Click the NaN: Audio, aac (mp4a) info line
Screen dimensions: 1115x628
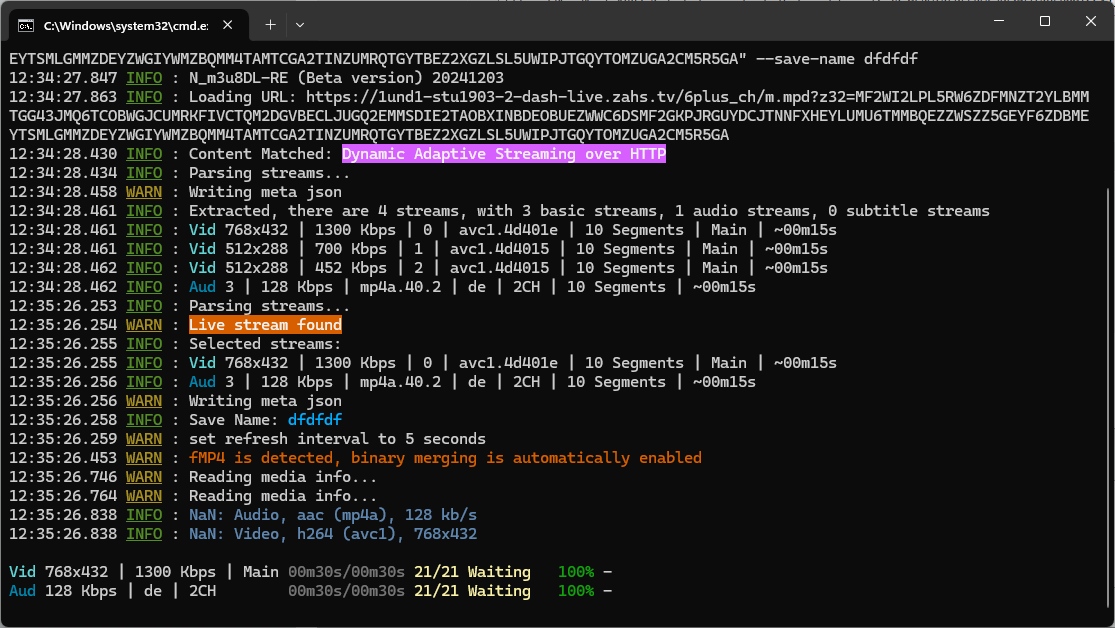tap(333, 515)
